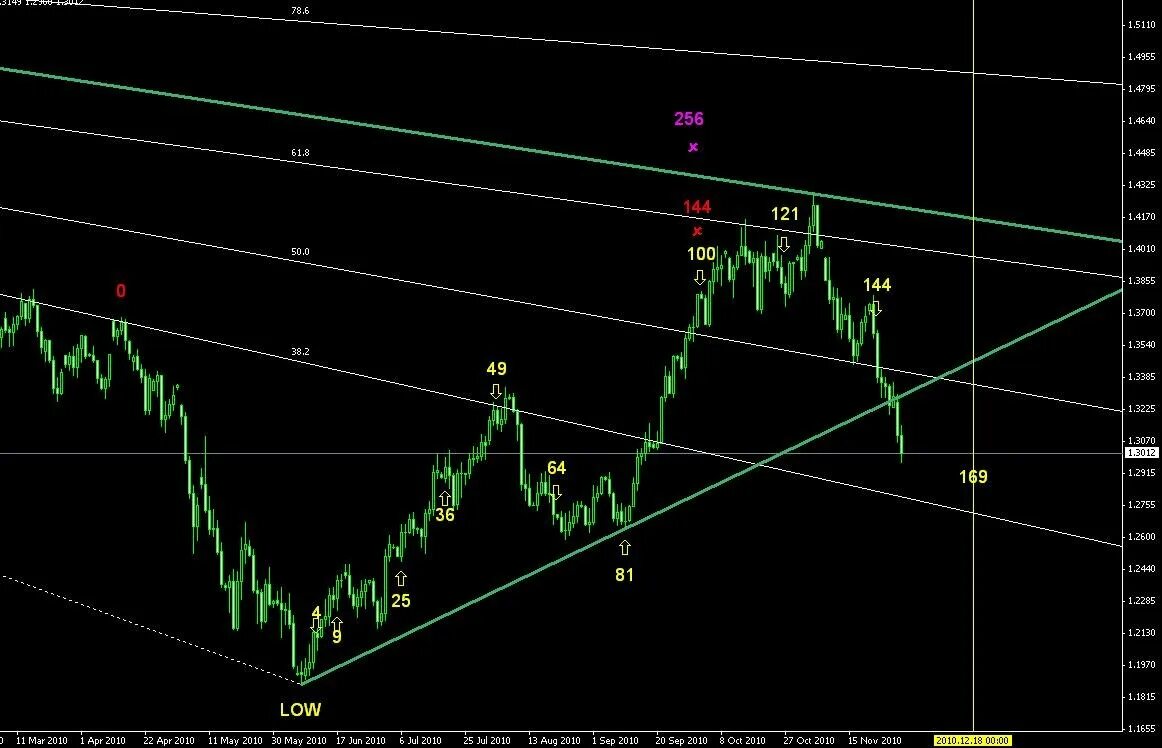Screen dimensions: 1162x748
Task: Click the 78.6 Fibonacci channel label
Action: tap(300, 11)
